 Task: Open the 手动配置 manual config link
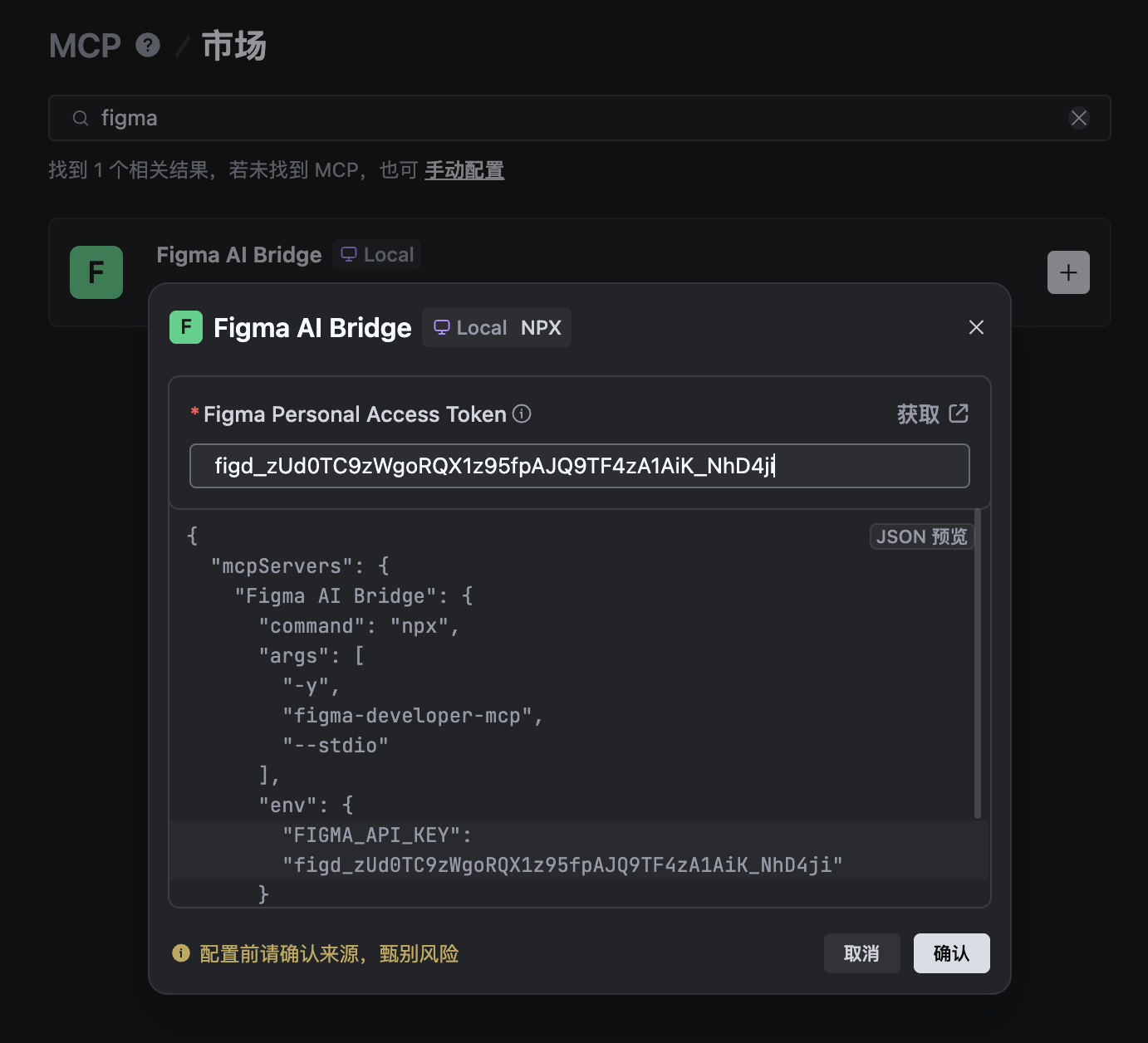point(464,170)
